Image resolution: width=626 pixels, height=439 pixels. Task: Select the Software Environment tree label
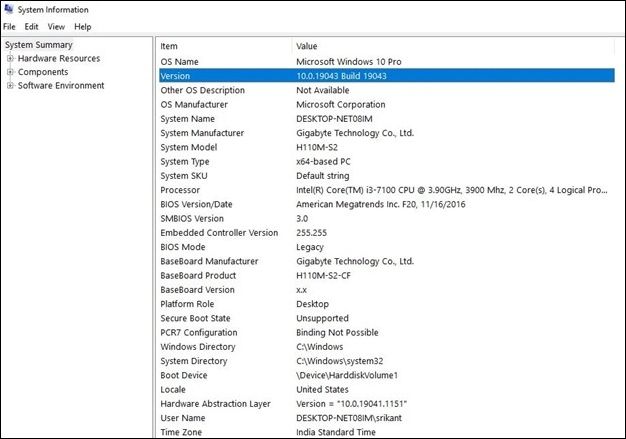point(61,86)
